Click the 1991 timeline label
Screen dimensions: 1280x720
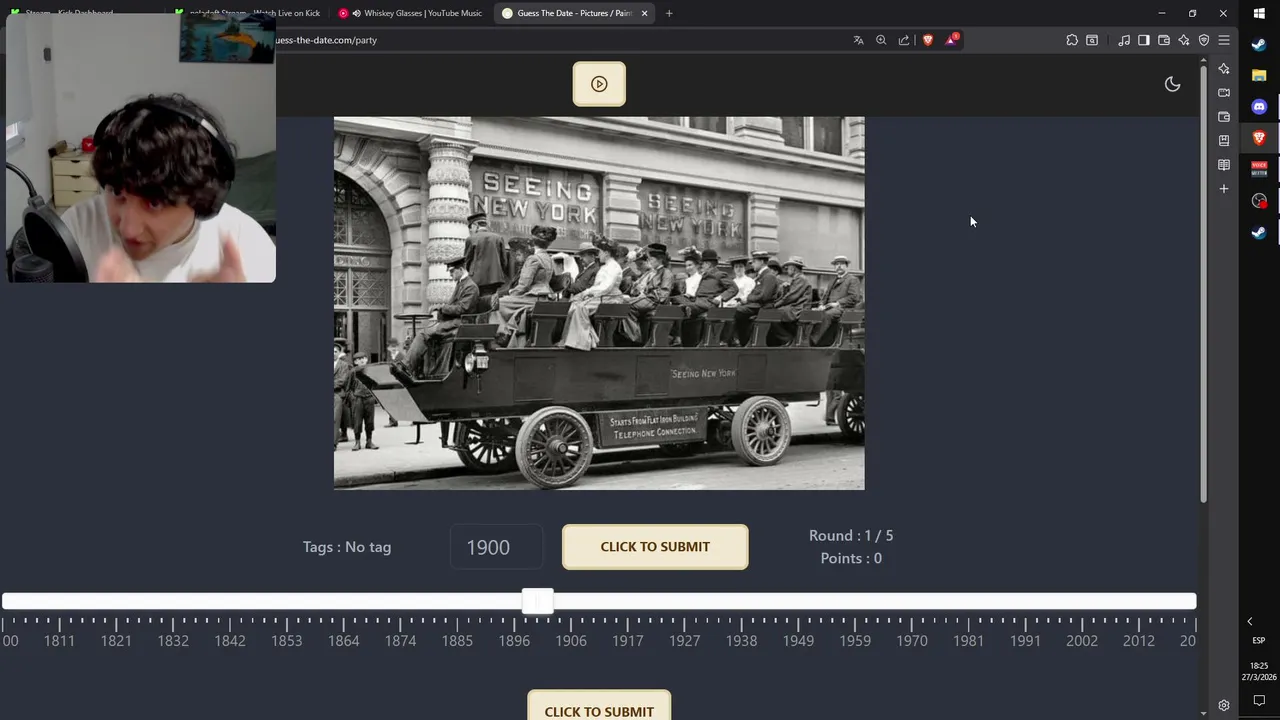(1025, 641)
